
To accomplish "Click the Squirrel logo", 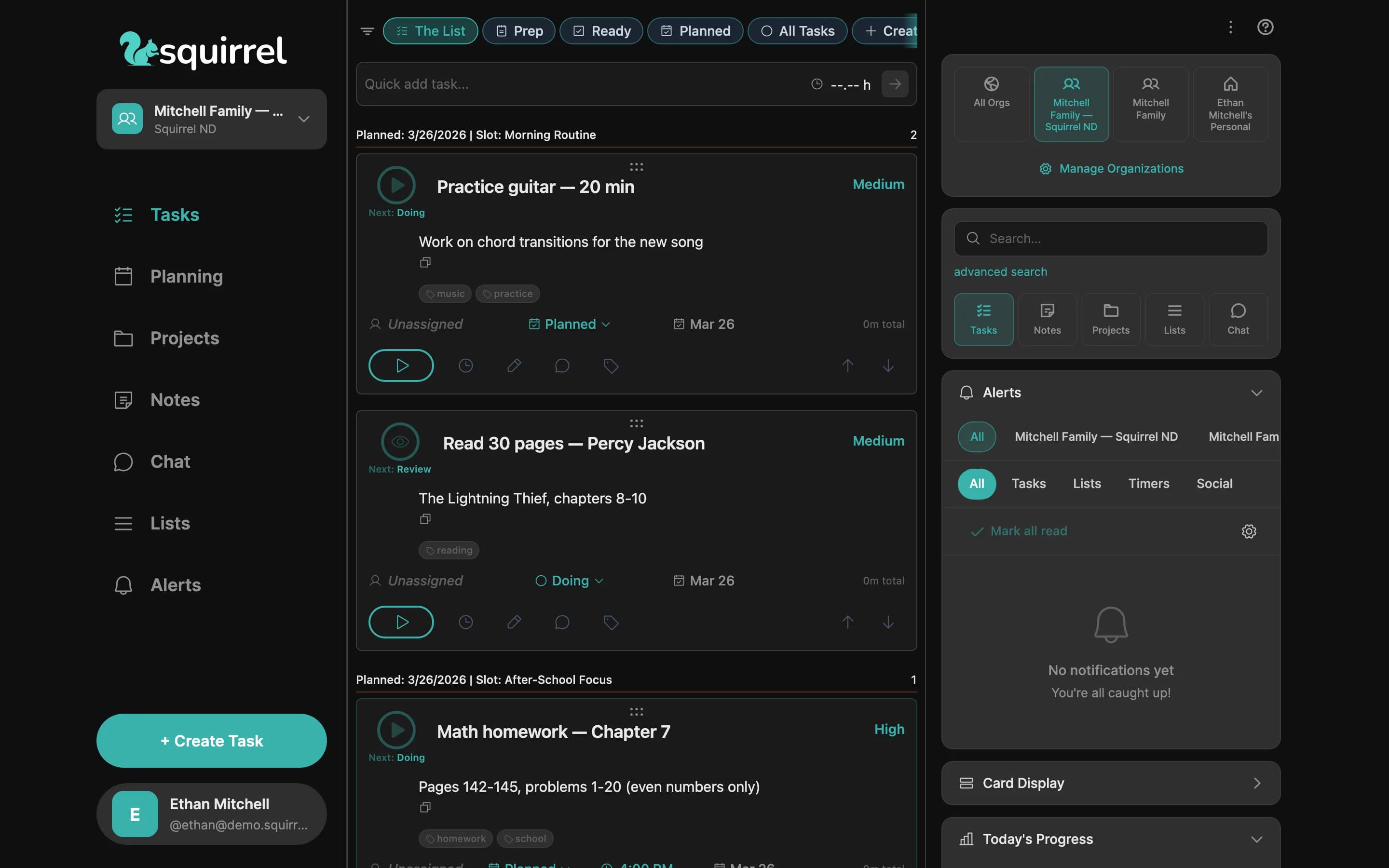I will click(x=203, y=51).
